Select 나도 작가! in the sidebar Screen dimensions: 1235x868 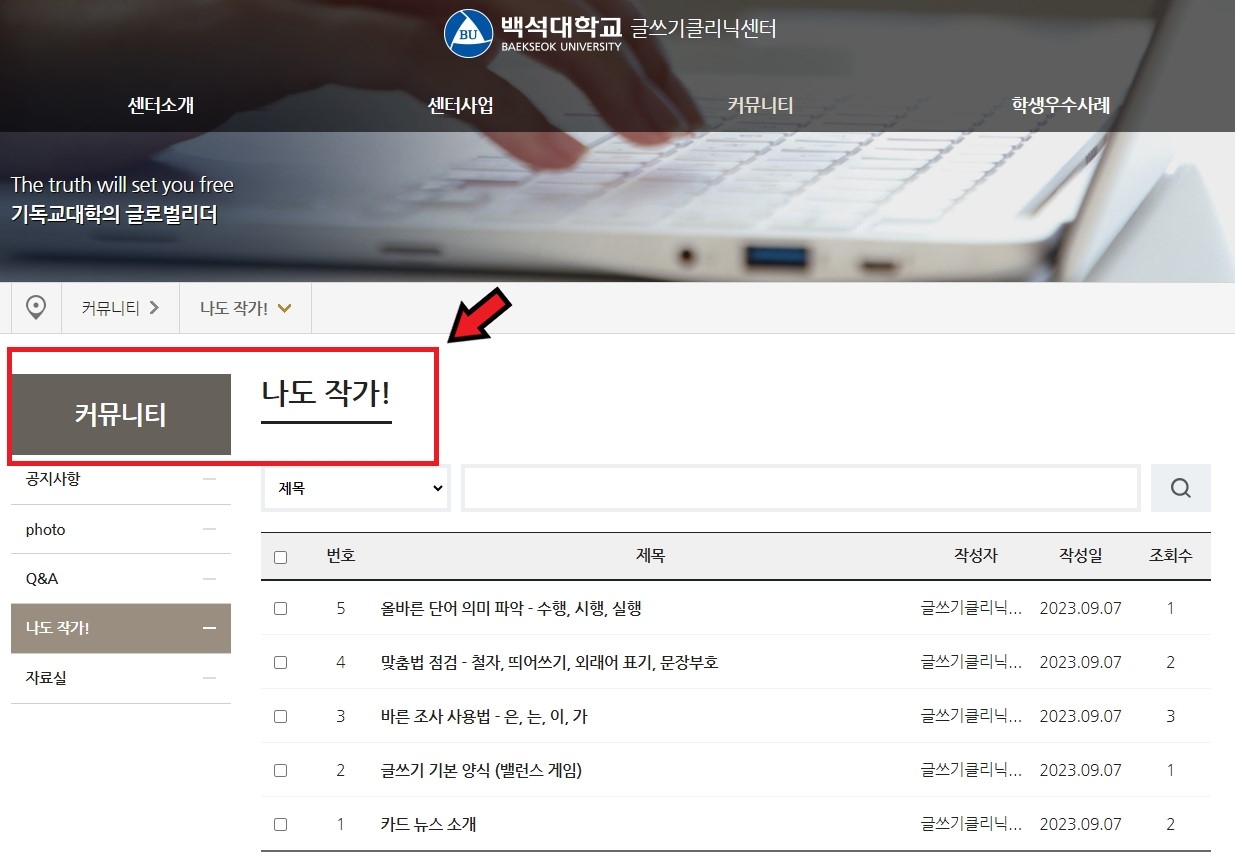121,628
